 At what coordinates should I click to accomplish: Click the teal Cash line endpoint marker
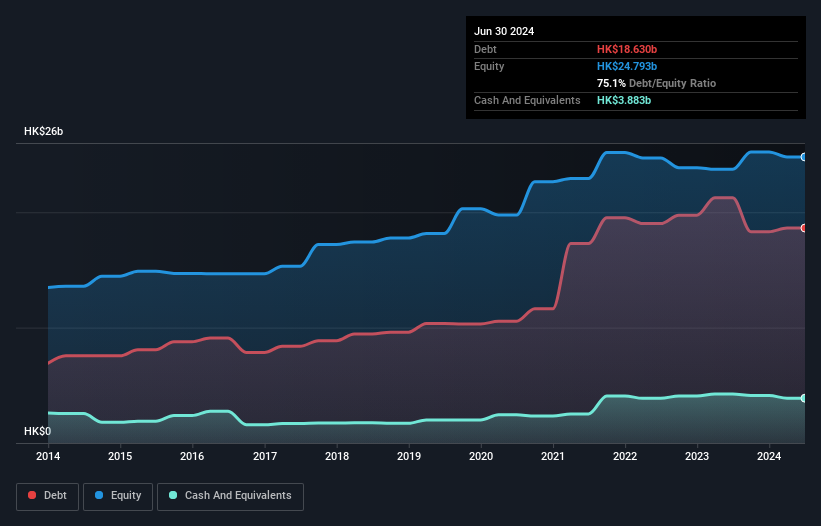803,398
